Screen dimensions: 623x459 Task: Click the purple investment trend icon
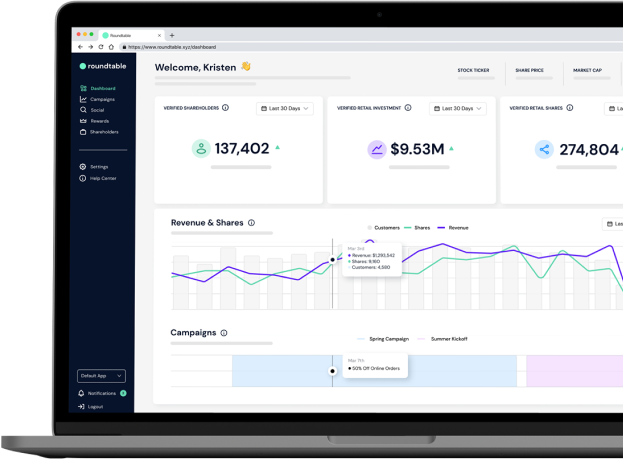click(x=377, y=150)
